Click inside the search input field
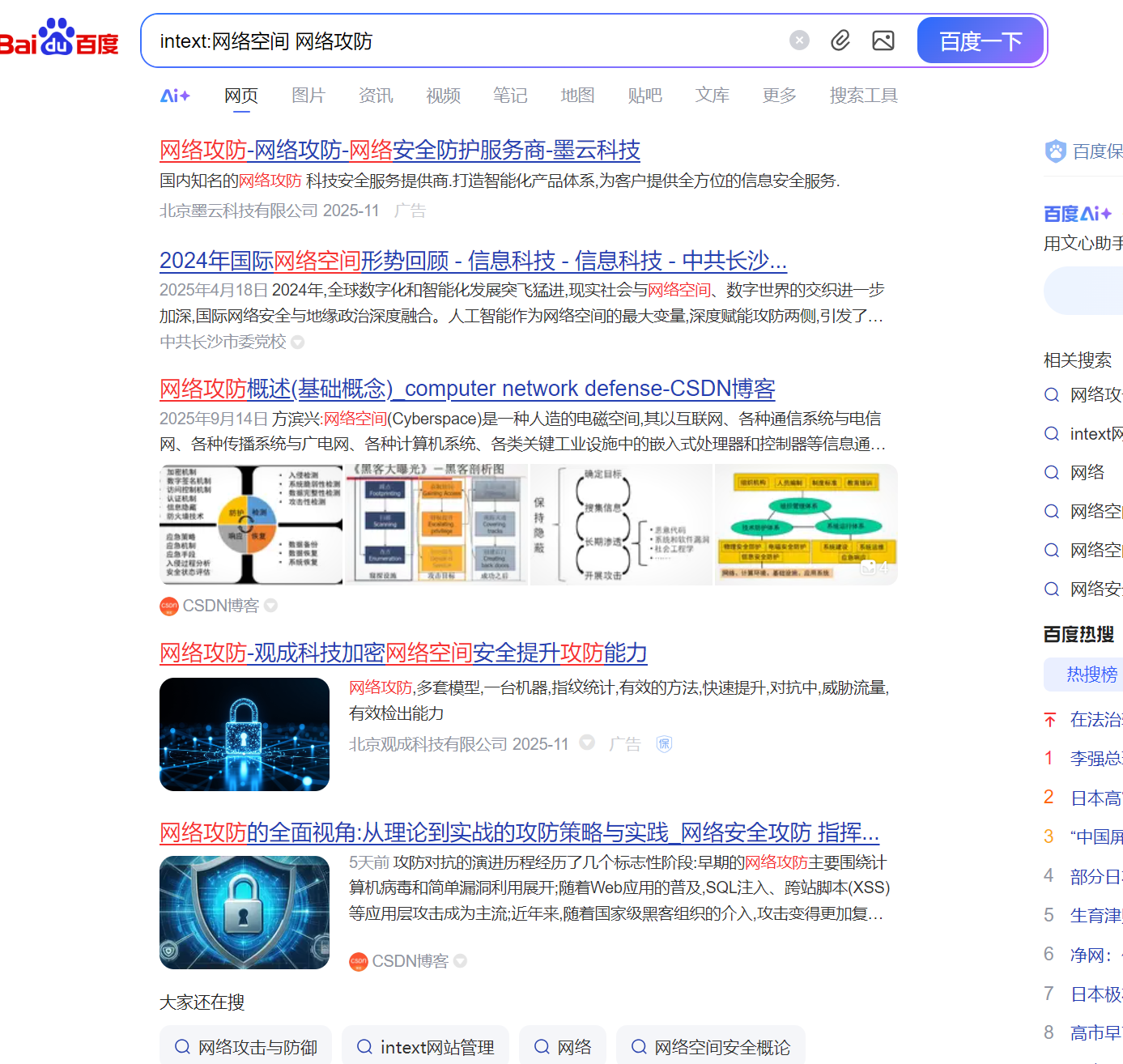The image size is (1123, 1064). click(405, 40)
